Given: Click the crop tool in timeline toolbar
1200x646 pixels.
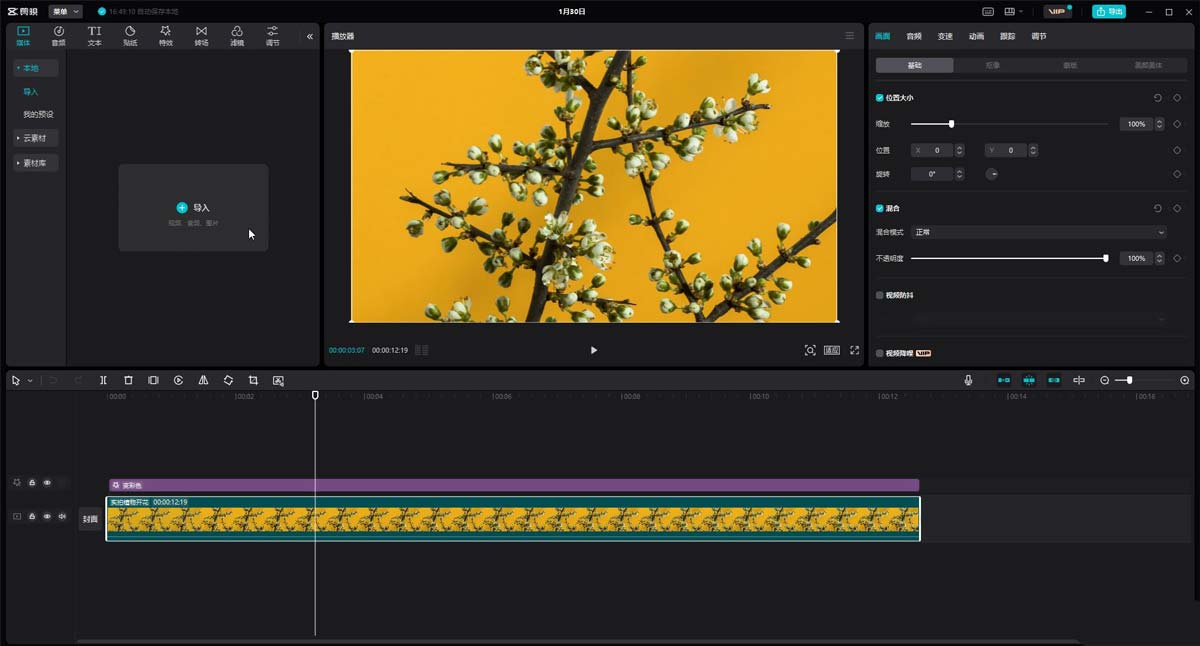Looking at the screenshot, I should click(253, 381).
